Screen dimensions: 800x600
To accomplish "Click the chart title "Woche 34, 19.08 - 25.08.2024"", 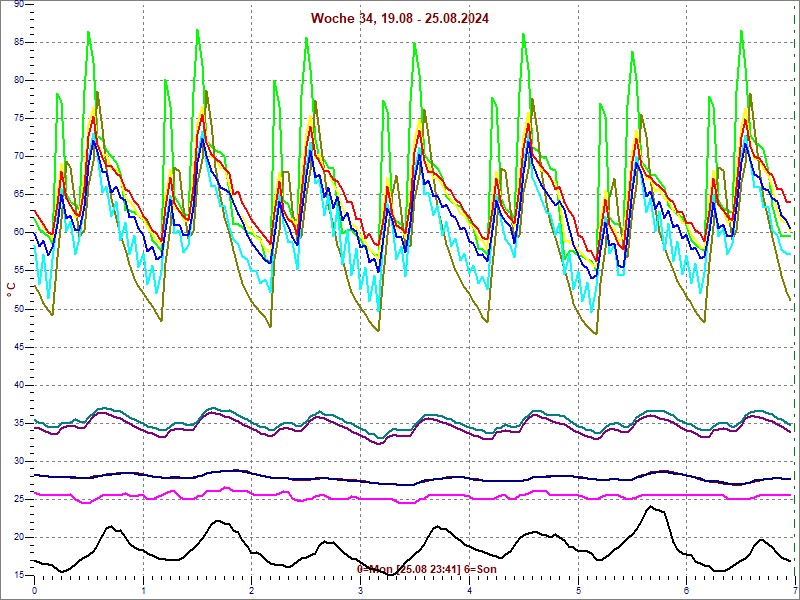I will [399, 19].
